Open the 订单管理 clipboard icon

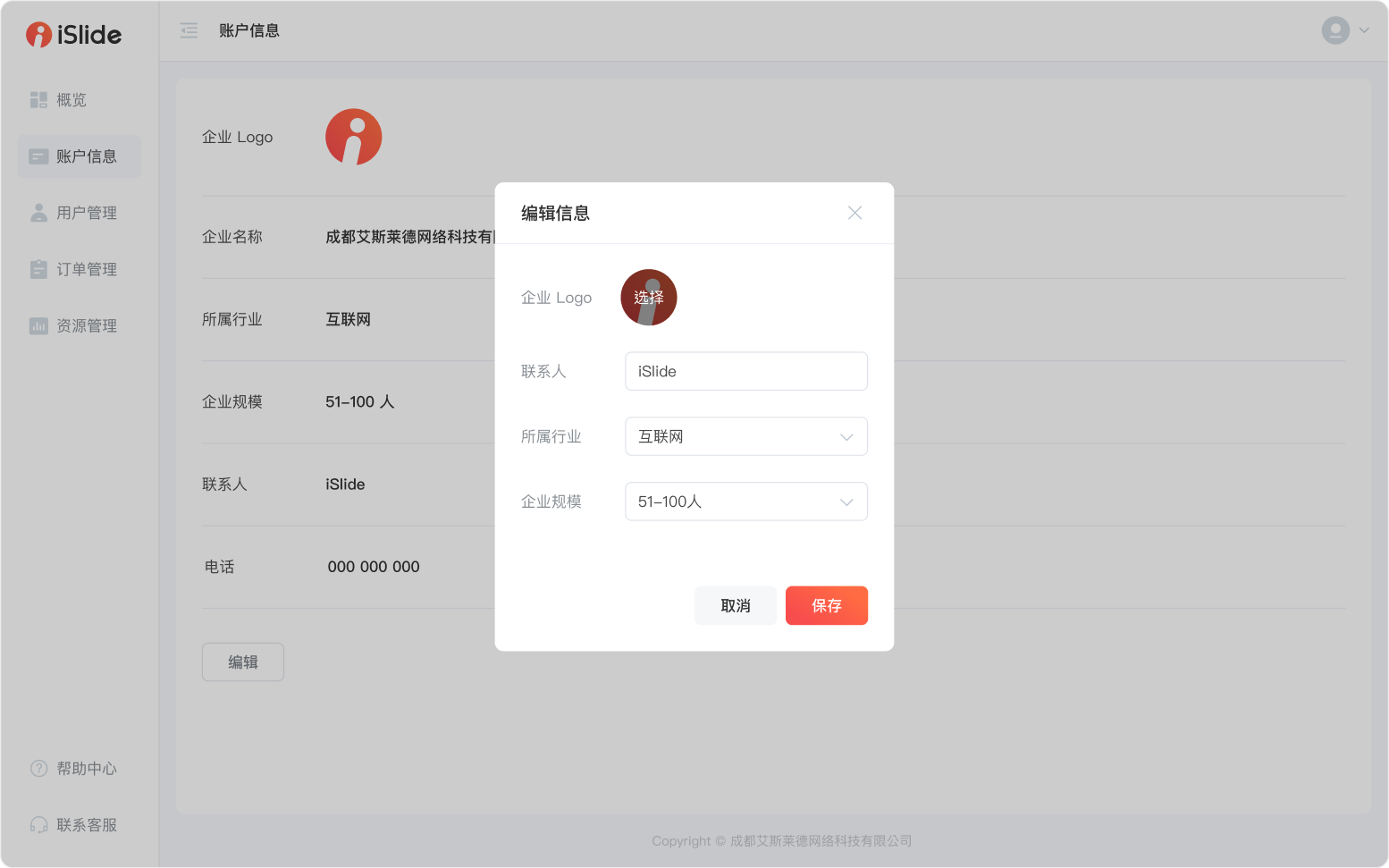click(x=38, y=269)
